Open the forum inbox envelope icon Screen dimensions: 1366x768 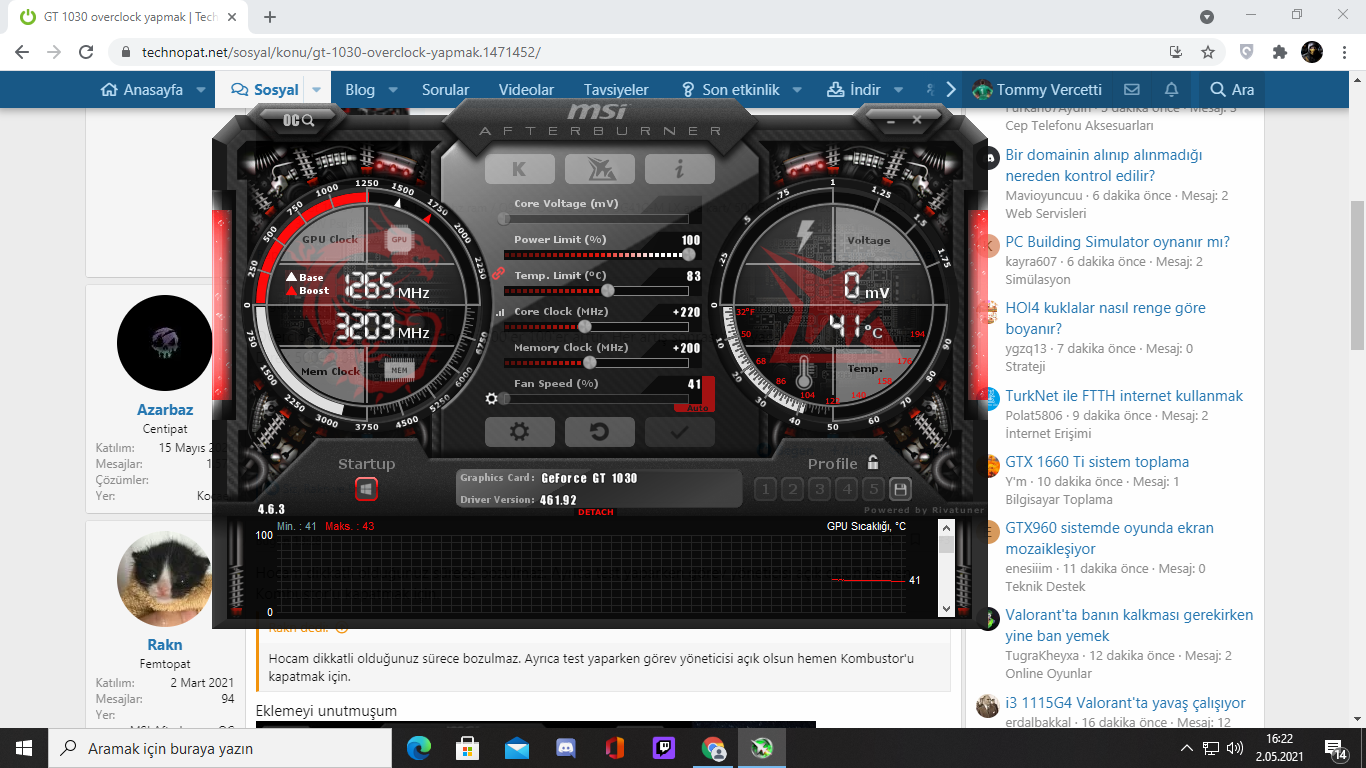1132,89
